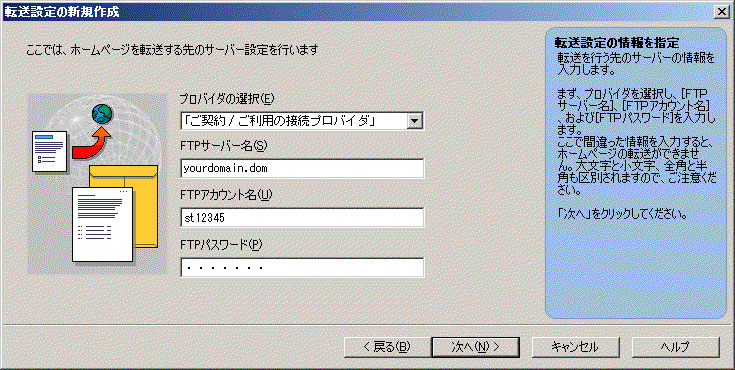Open the provider selection dropdown arrow
This screenshot has height=370, width=735.
click(x=414, y=121)
